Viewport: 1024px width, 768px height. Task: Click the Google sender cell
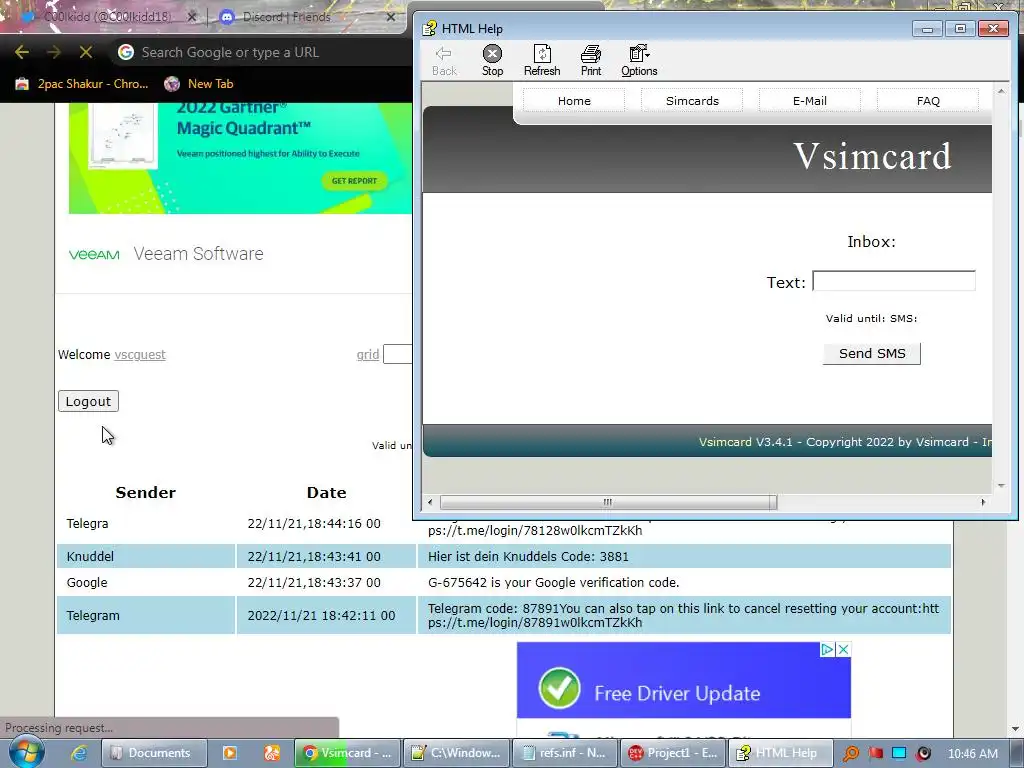pyautogui.click(x=146, y=583)
